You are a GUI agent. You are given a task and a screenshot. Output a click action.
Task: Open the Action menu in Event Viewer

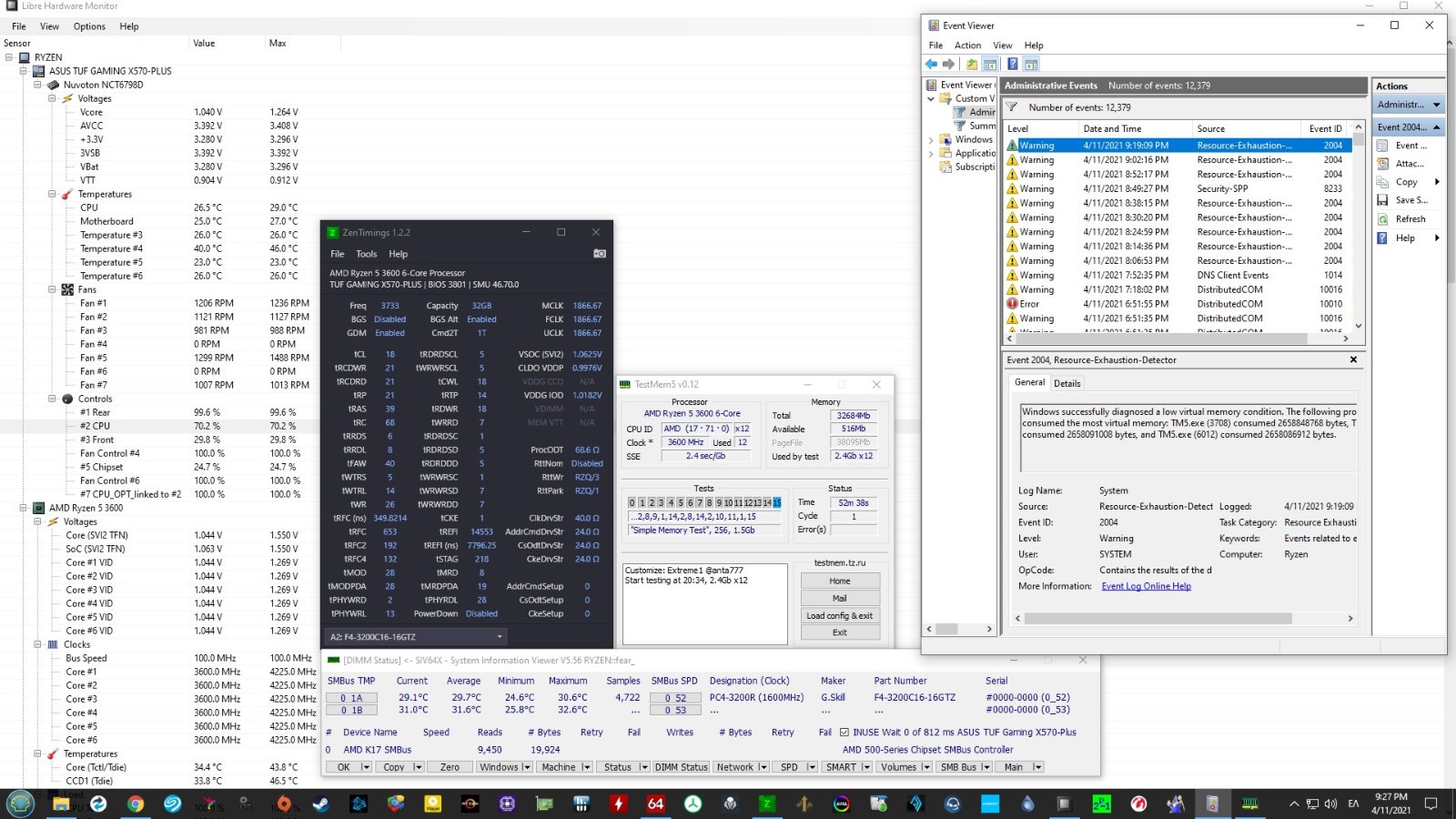tap(967, 45)
